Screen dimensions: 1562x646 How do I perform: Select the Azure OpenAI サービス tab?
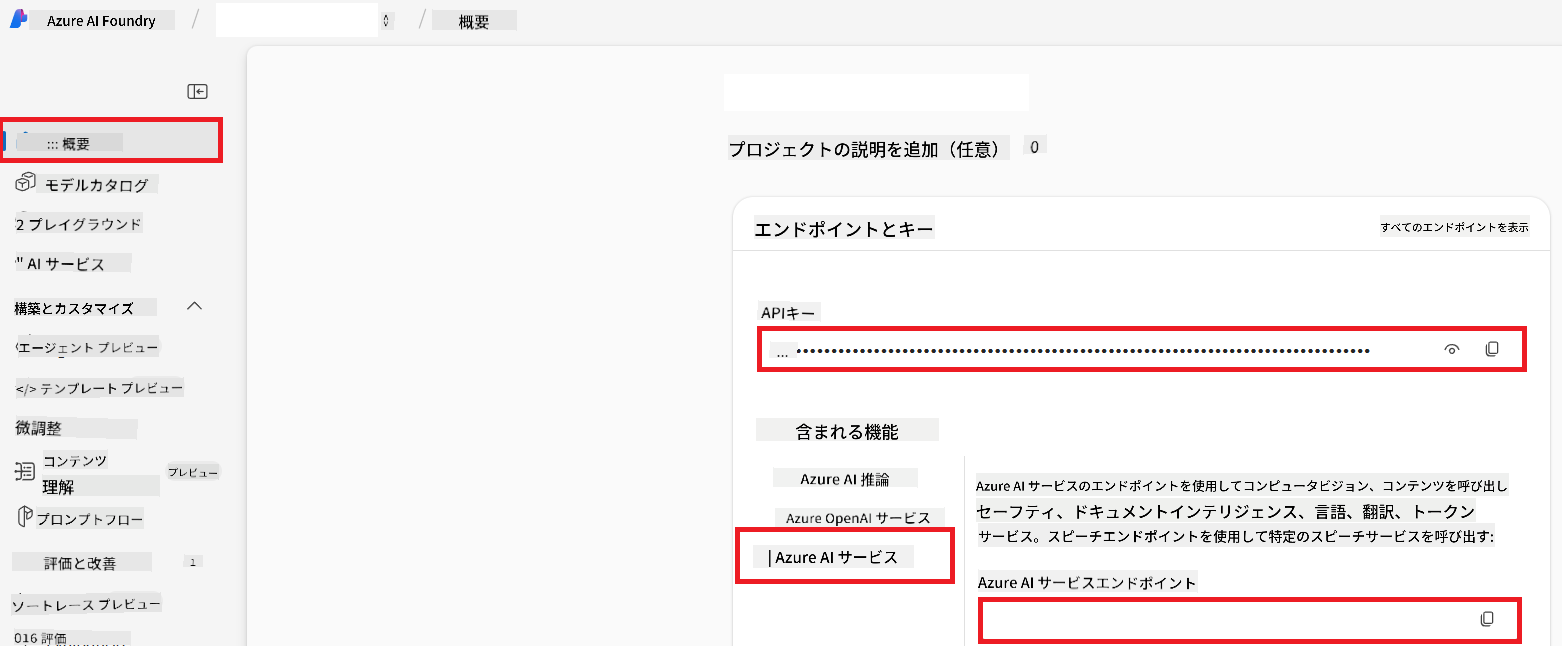[x=858, y=518]
